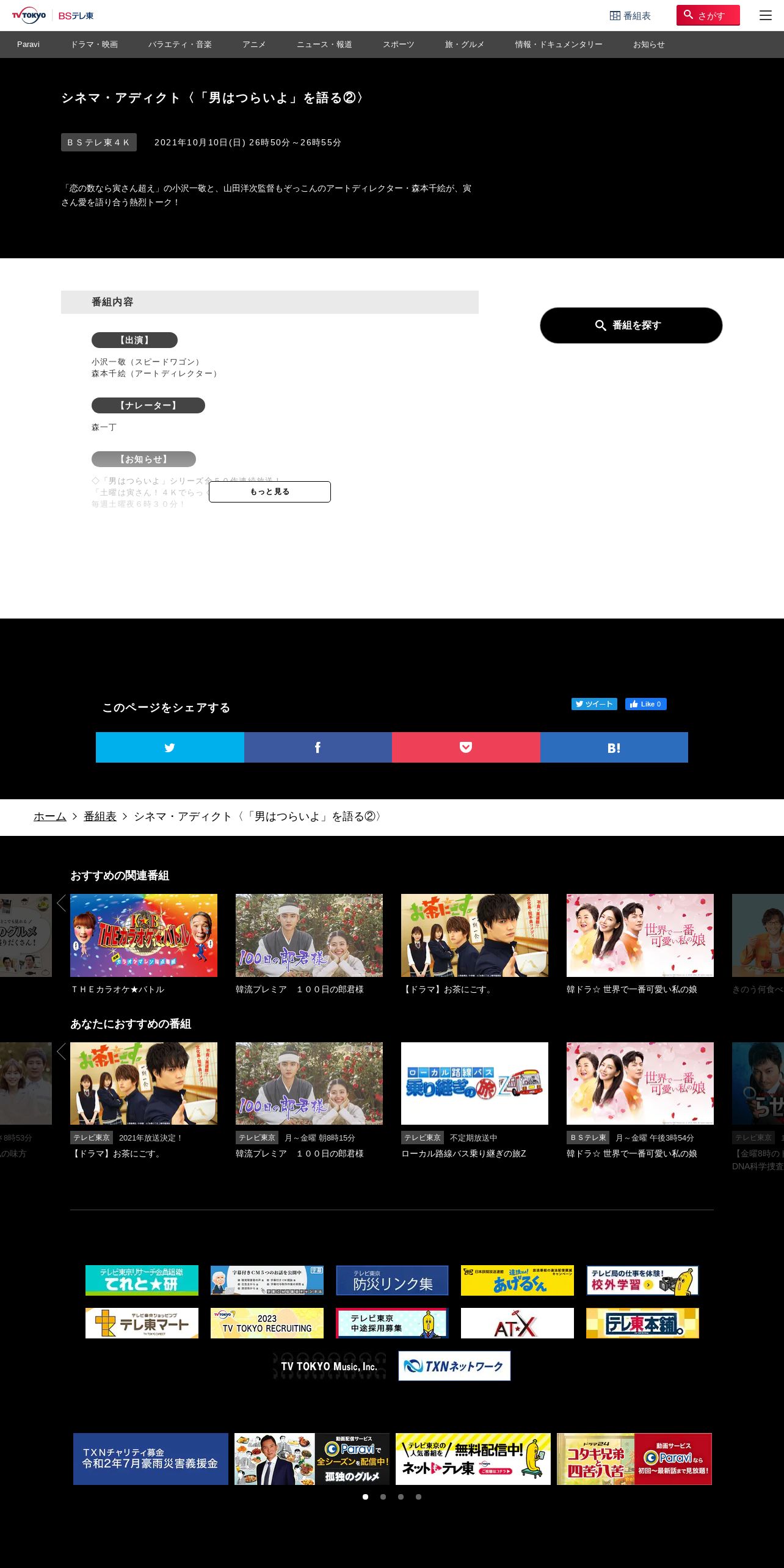784x1568 pixels.
Task: Share page via Hatena B! bar
Action: pos(614,747)
